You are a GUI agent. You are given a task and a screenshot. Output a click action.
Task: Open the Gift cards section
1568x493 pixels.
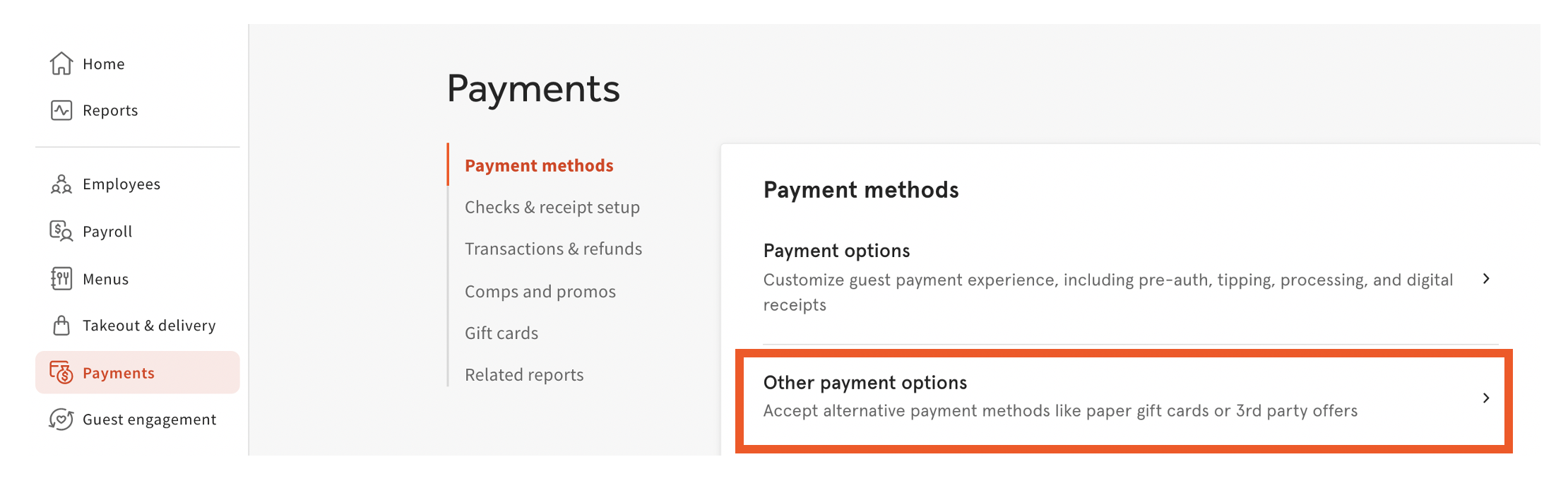tap(501, 333)
